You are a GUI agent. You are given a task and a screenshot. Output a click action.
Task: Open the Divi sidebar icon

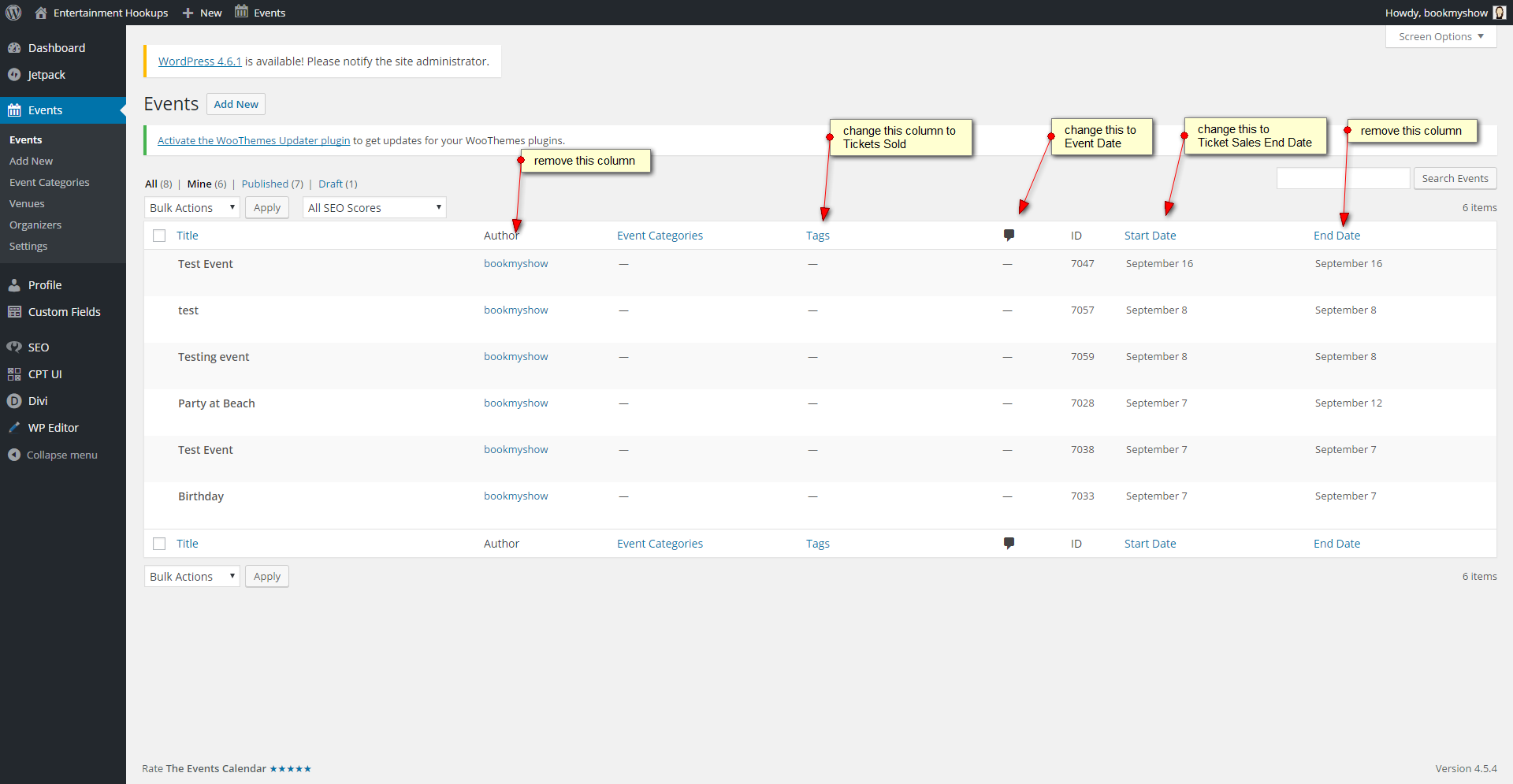click(14, 401)
